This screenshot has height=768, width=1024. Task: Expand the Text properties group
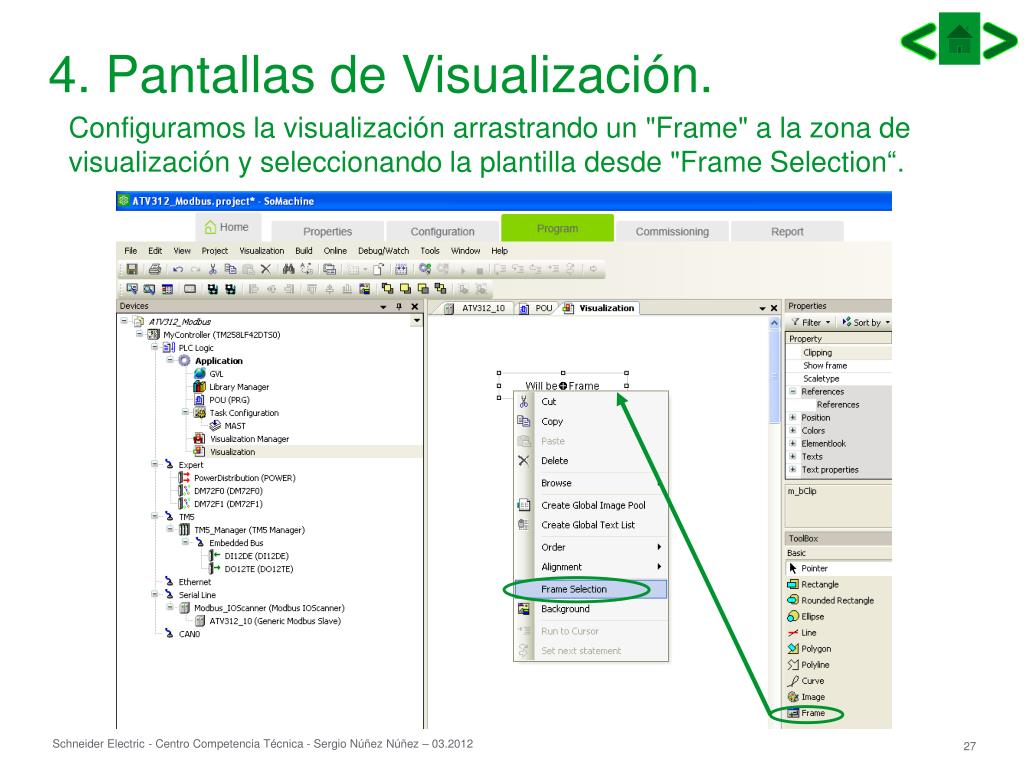click(x=793, y=470)
